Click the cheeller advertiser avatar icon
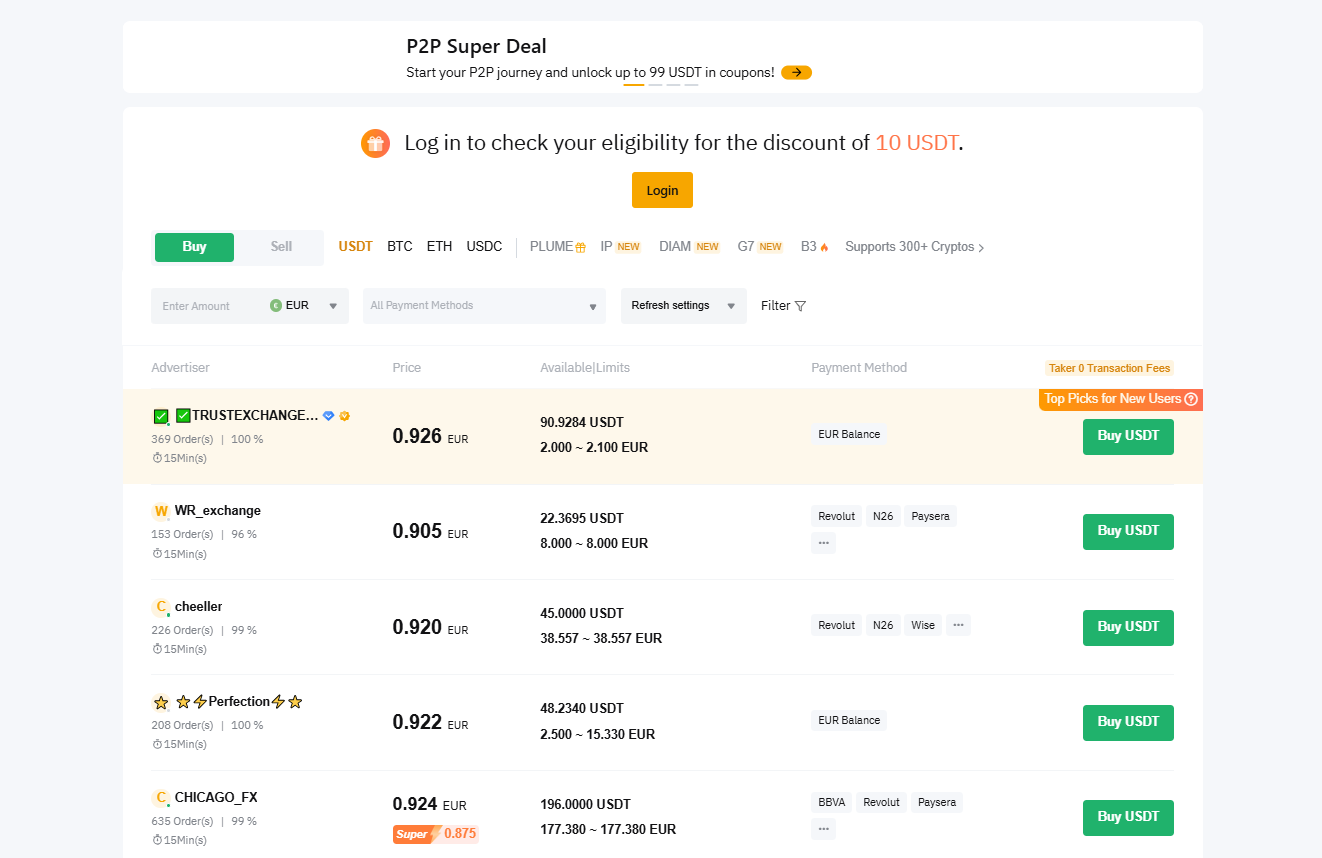Image resolution: width=1322 pixels, height=858 pixels. [x=161, y=607]
